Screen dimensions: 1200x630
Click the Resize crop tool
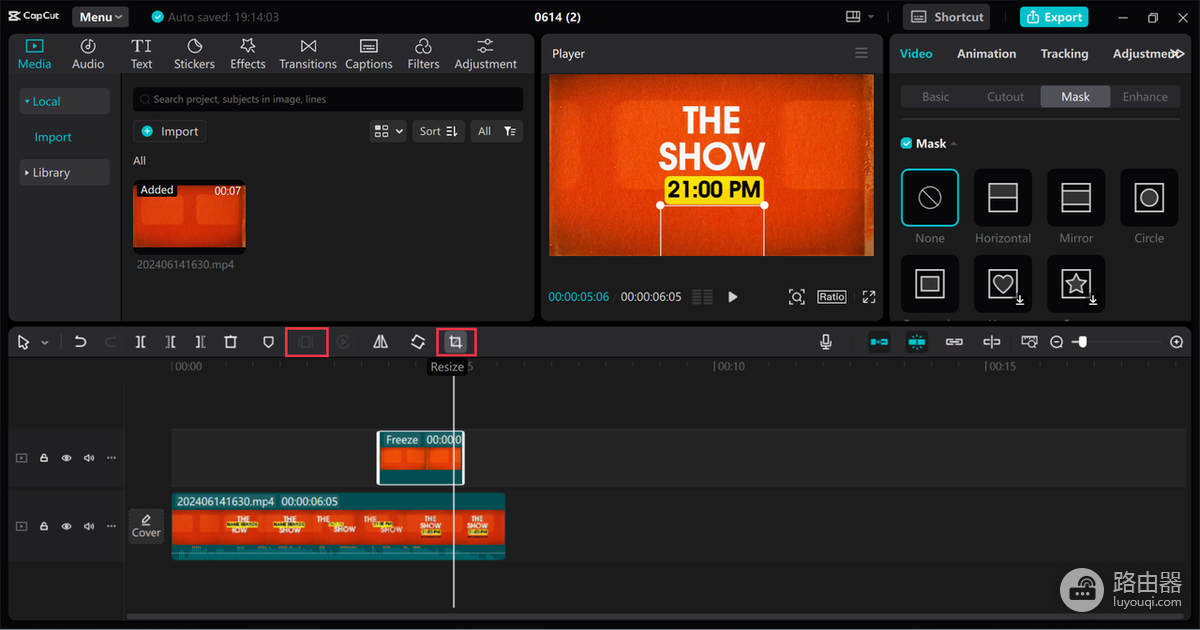(455, 342)
